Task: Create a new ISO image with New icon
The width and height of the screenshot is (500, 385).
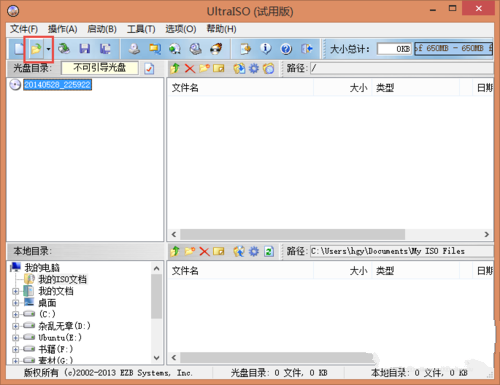Action: coord(19,49)
